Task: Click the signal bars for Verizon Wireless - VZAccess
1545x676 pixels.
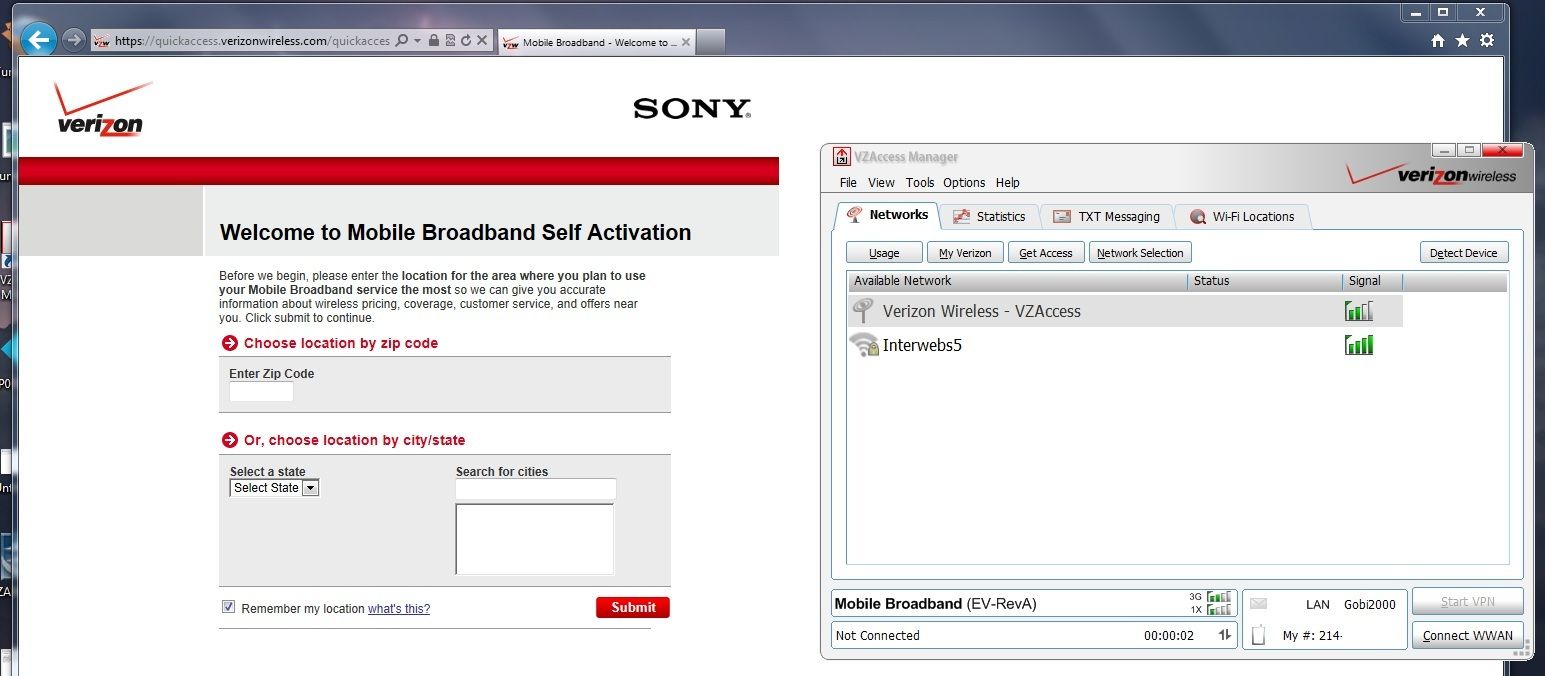Action: (1359, 311)
